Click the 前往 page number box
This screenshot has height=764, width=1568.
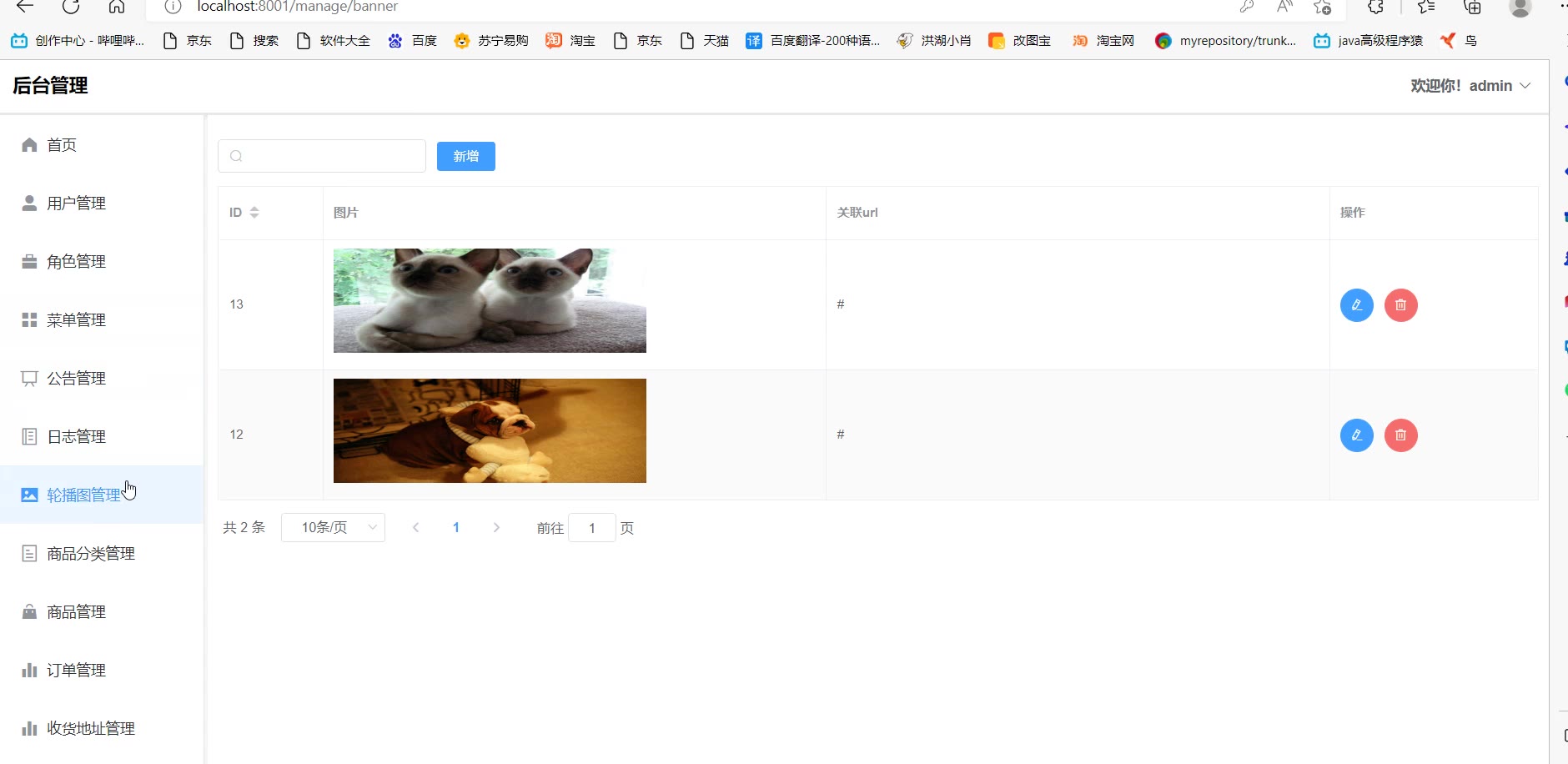[591, 528]
